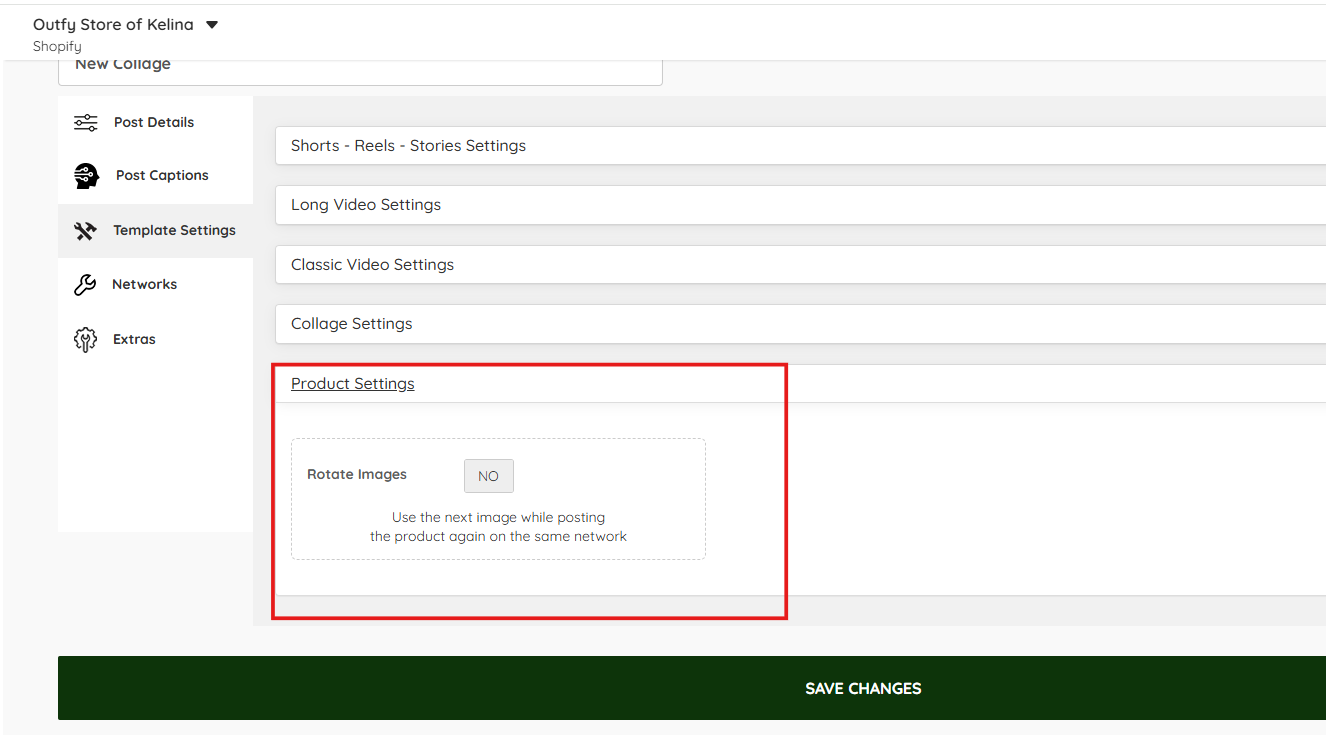Open the store switcher dropdown arrow

(x=212, y=25)
